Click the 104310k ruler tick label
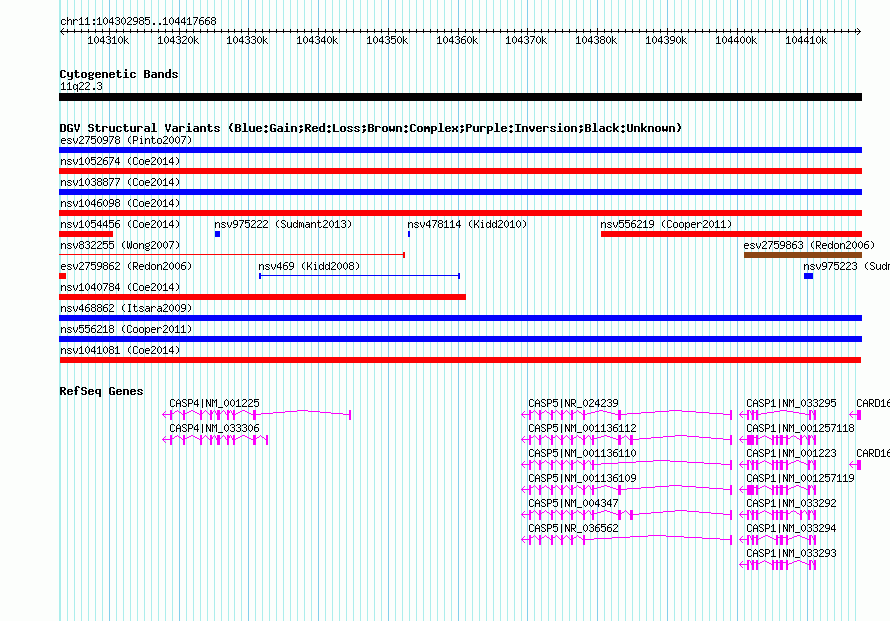 tap(108, 40)
